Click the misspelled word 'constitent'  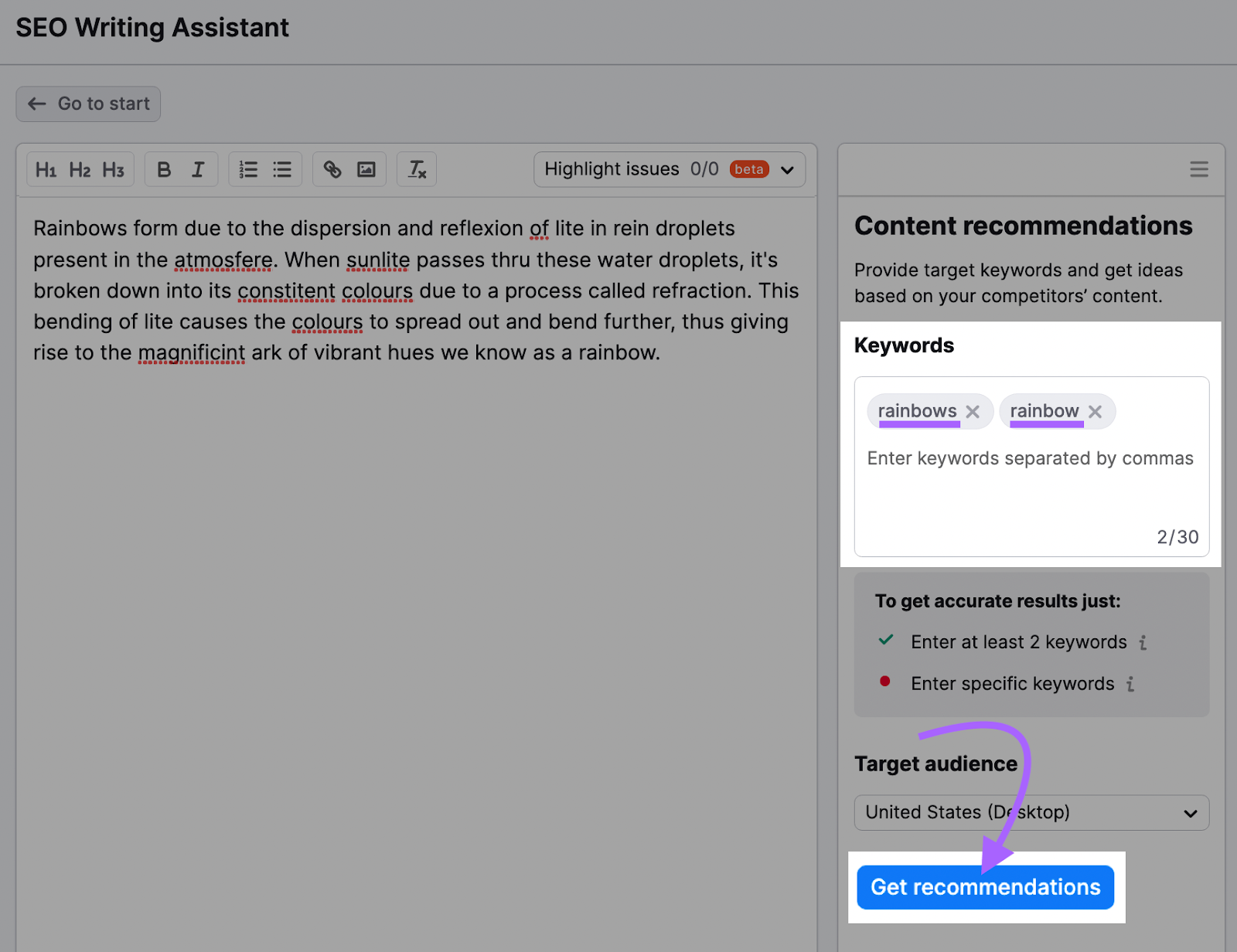pos(286,291)
